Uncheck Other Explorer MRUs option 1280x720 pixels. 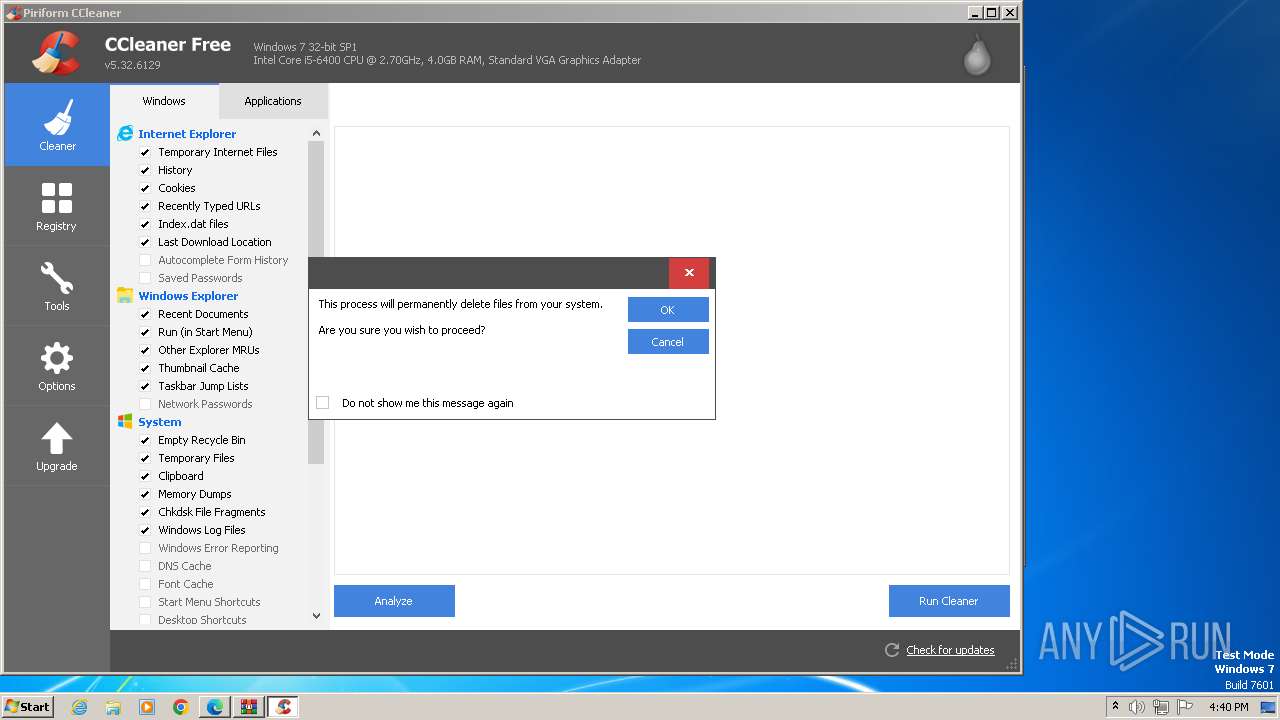tap(145, 350)
